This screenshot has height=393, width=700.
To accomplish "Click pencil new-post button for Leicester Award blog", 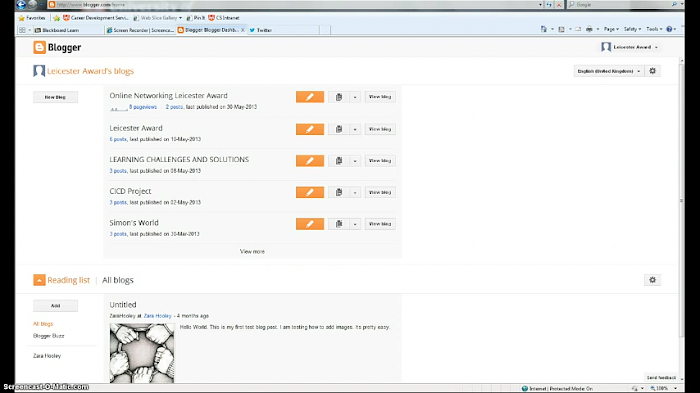I will pyautogui.click(x=310, y=129).
